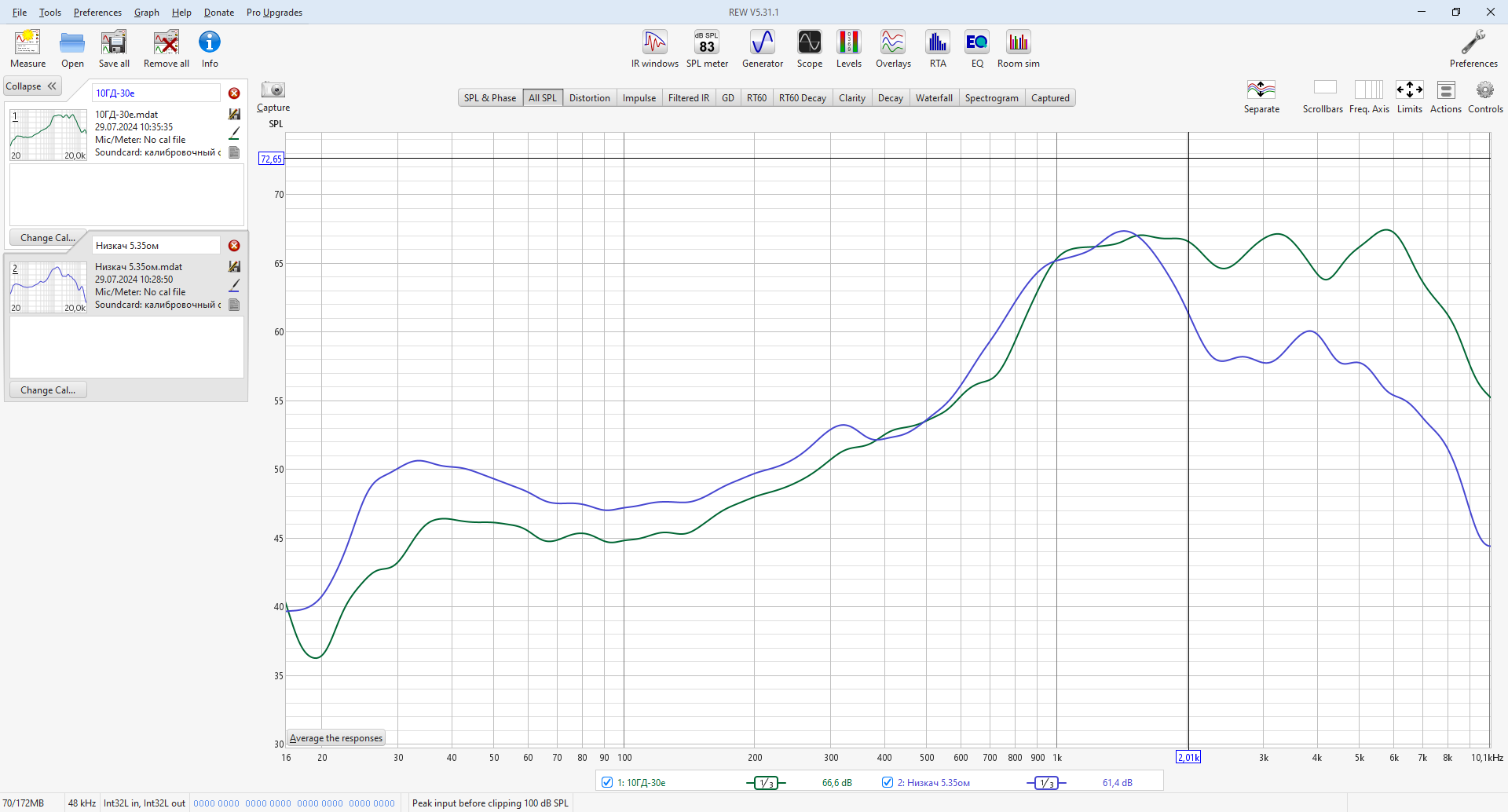Switch to the Waterfall tab
The height and width of the screenshot is (812, 1508).
(934, 98)
